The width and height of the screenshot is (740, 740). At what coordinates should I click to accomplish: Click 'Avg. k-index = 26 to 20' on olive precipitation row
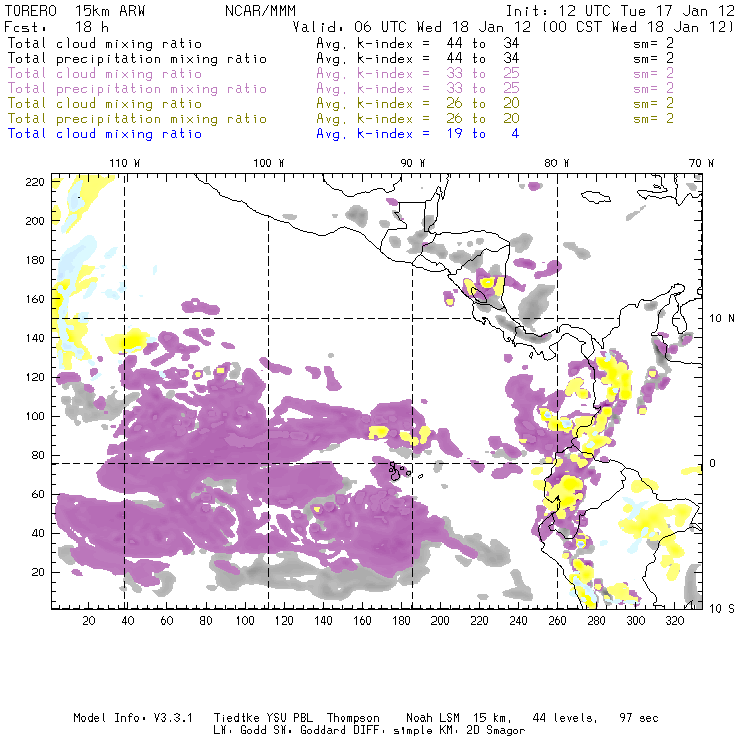(418, 119)
